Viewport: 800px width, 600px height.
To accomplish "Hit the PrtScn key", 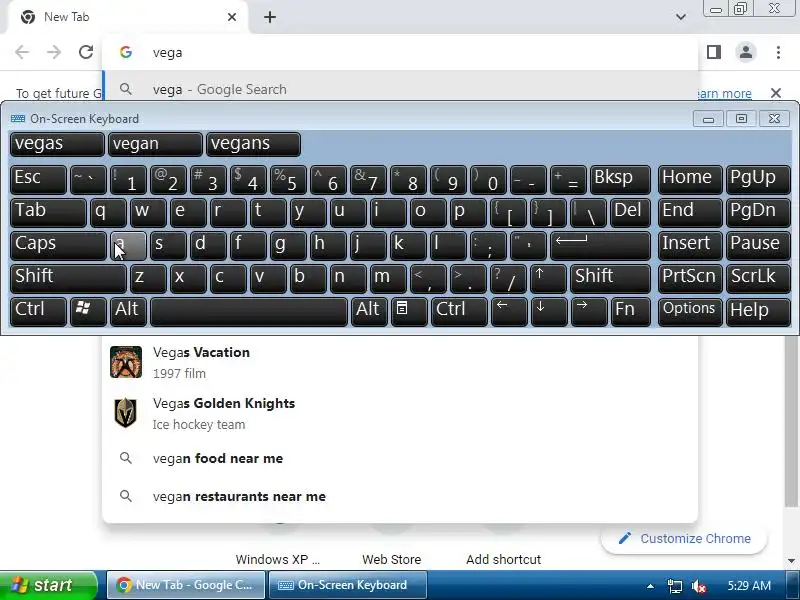I will (x=690, y=279).
